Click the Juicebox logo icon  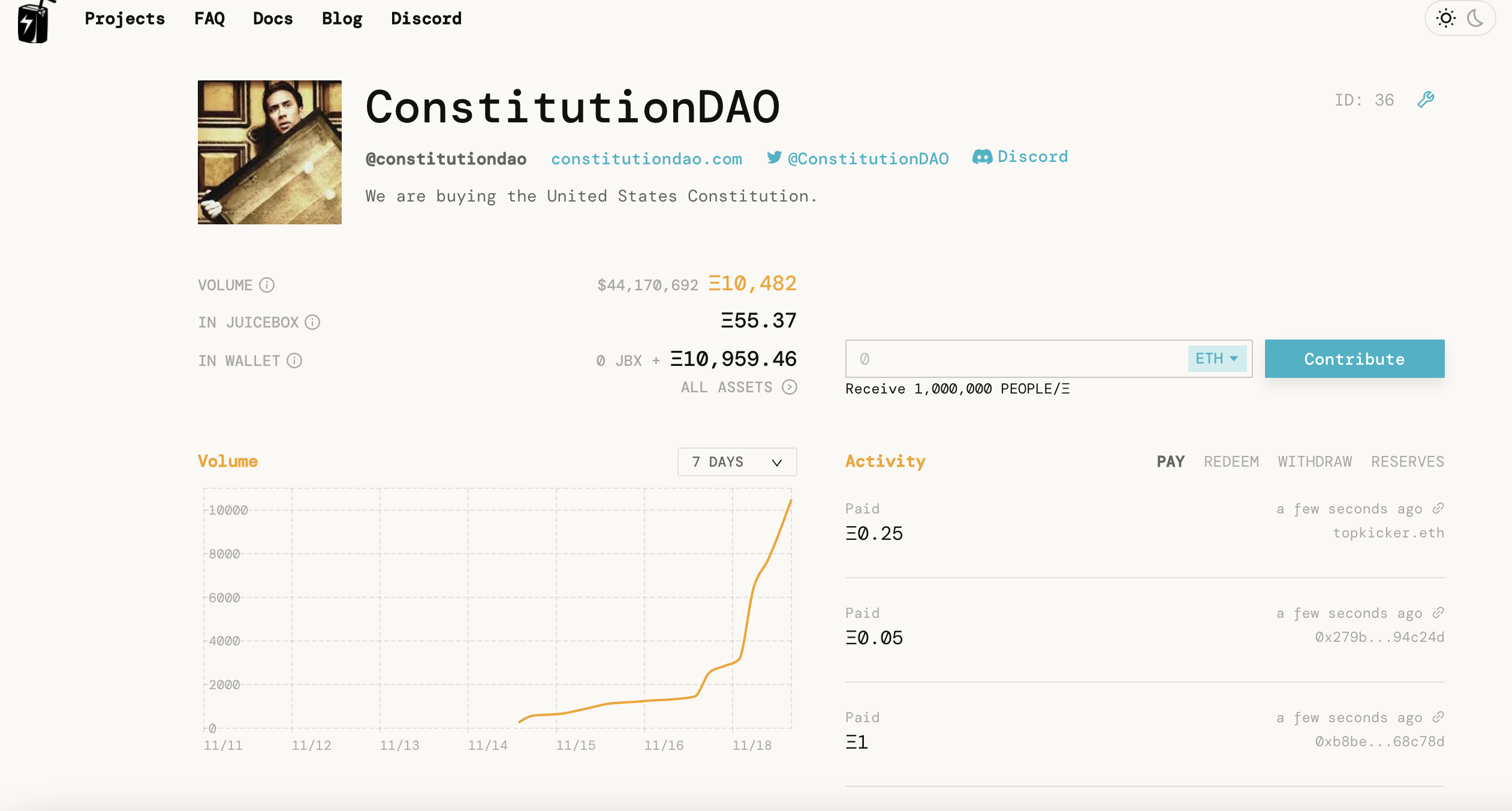point(34,22)
